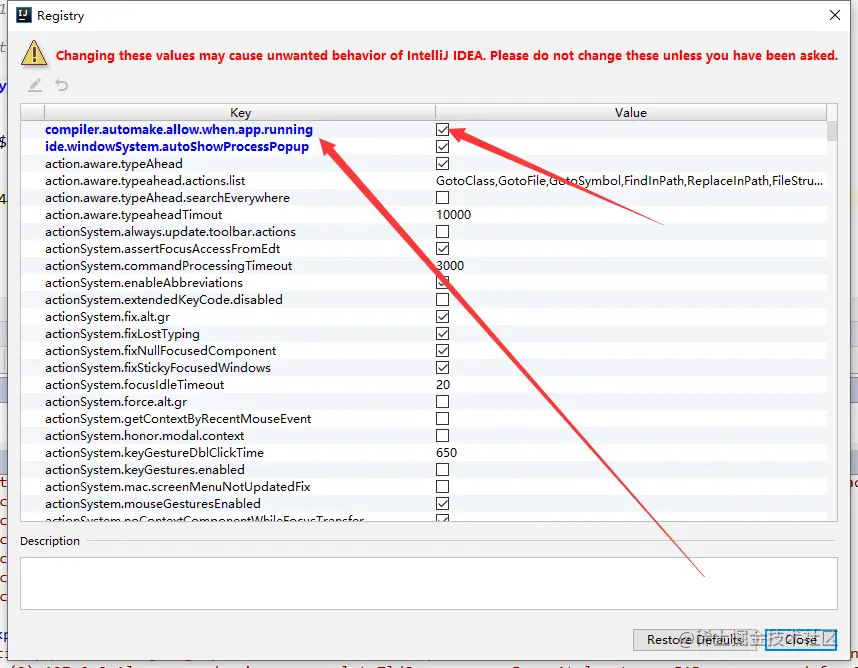Click the value 20 for focusIdleTimeout
Screen dimensions: 858x668
[443, 385]
